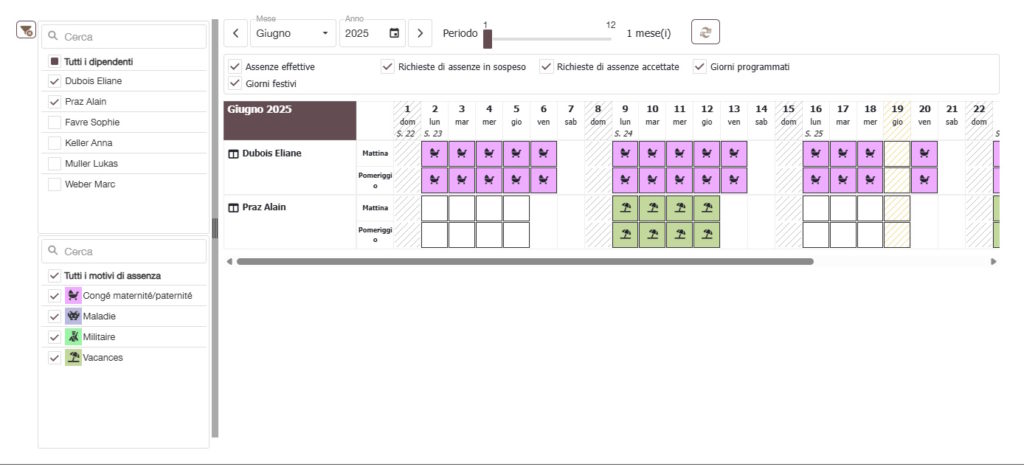Viewport: 1024px width, 467px height.
Task: Click Praz Alain empty morning cell on 2 June
Action: coord(435,208)
